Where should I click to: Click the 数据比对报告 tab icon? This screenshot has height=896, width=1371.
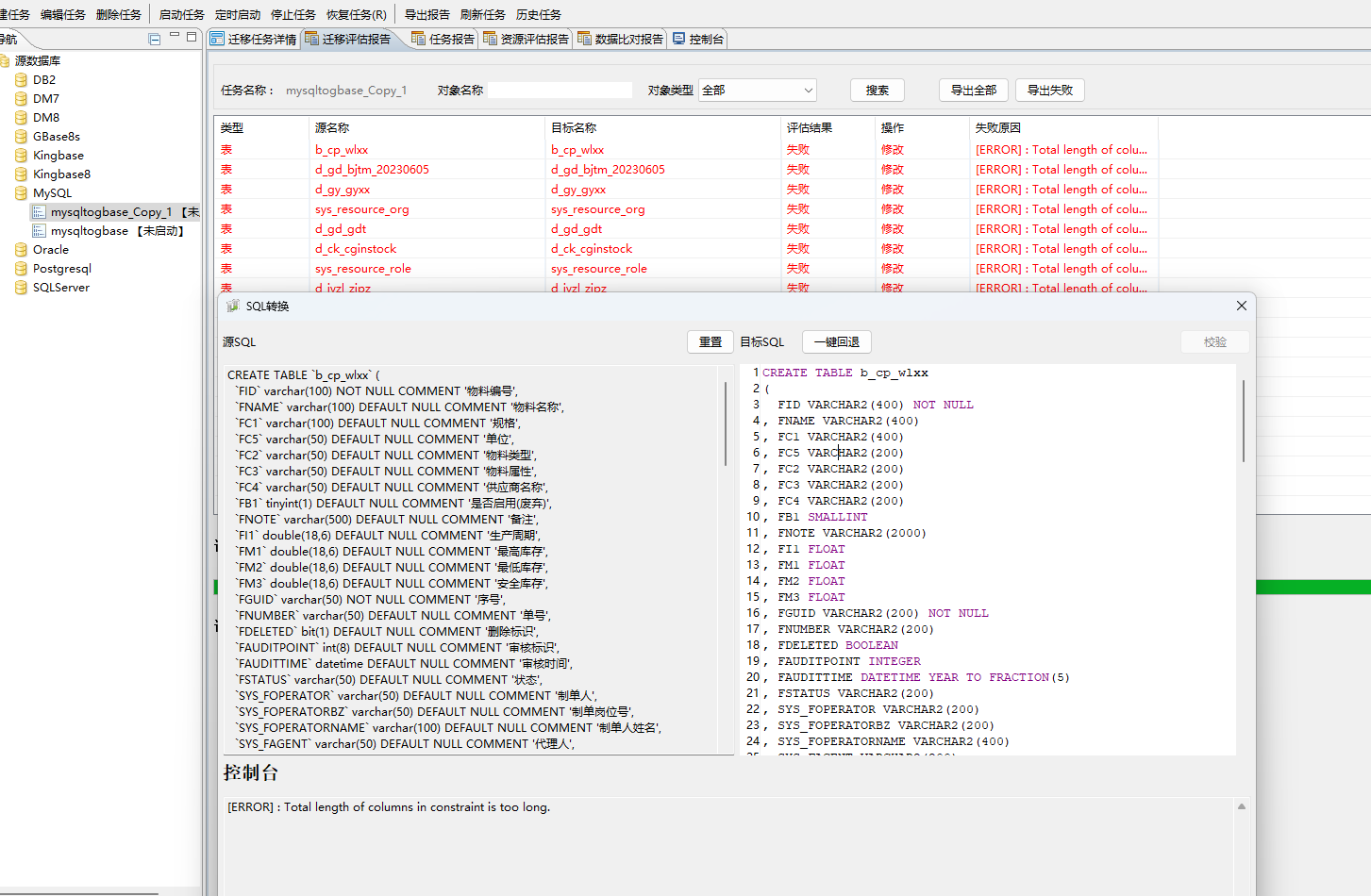click(584, 39)
